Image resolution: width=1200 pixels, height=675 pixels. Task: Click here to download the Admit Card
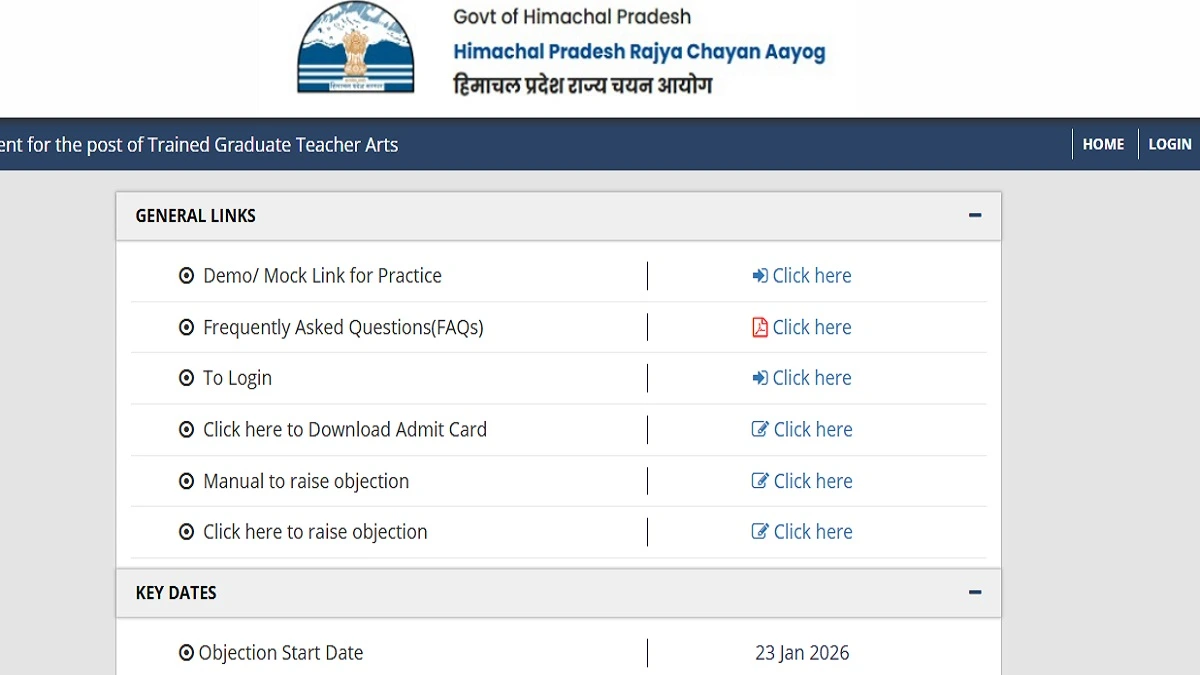coord(812,428)
